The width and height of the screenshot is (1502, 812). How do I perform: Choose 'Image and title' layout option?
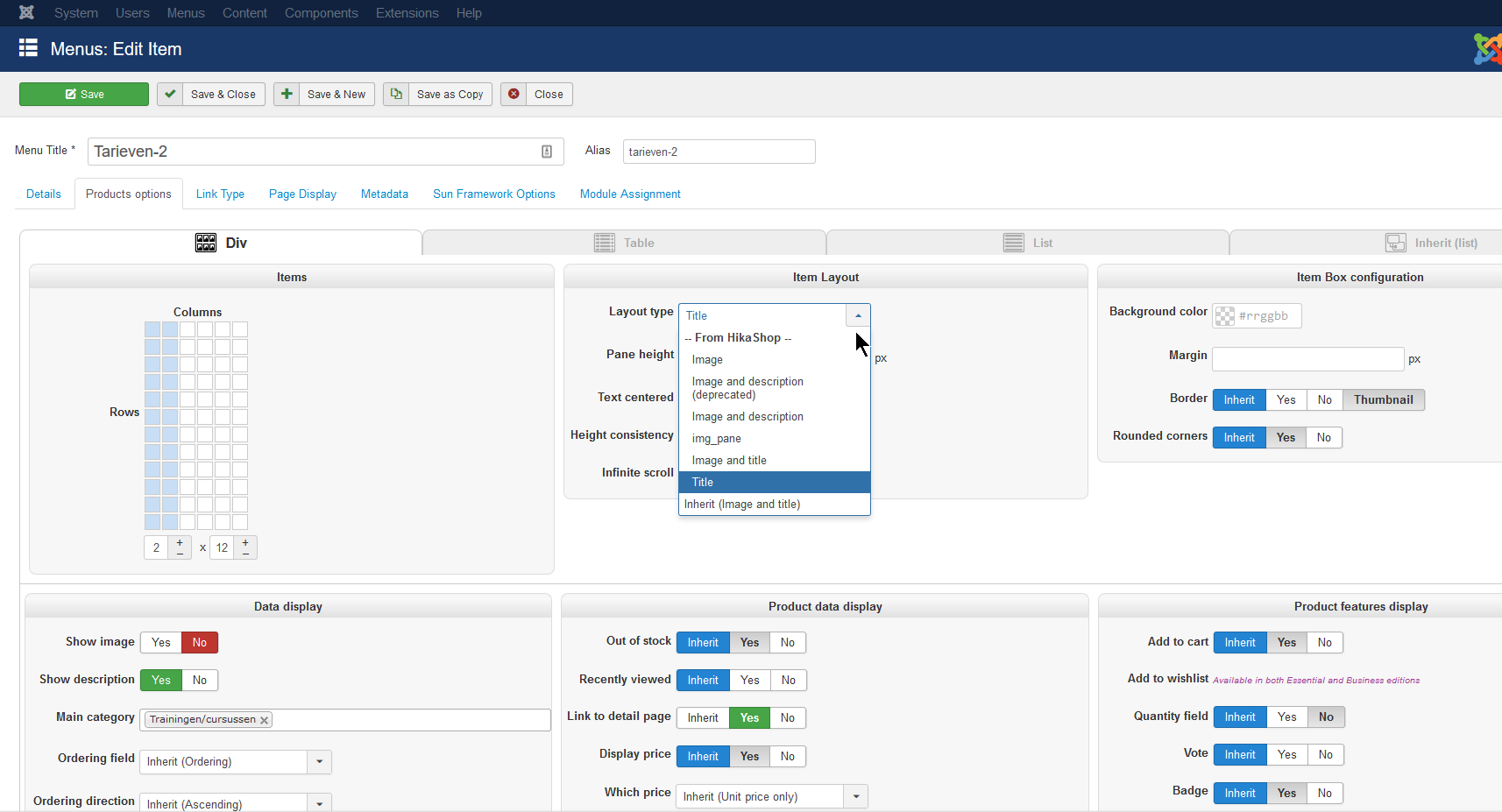click(x=775, y=461)
